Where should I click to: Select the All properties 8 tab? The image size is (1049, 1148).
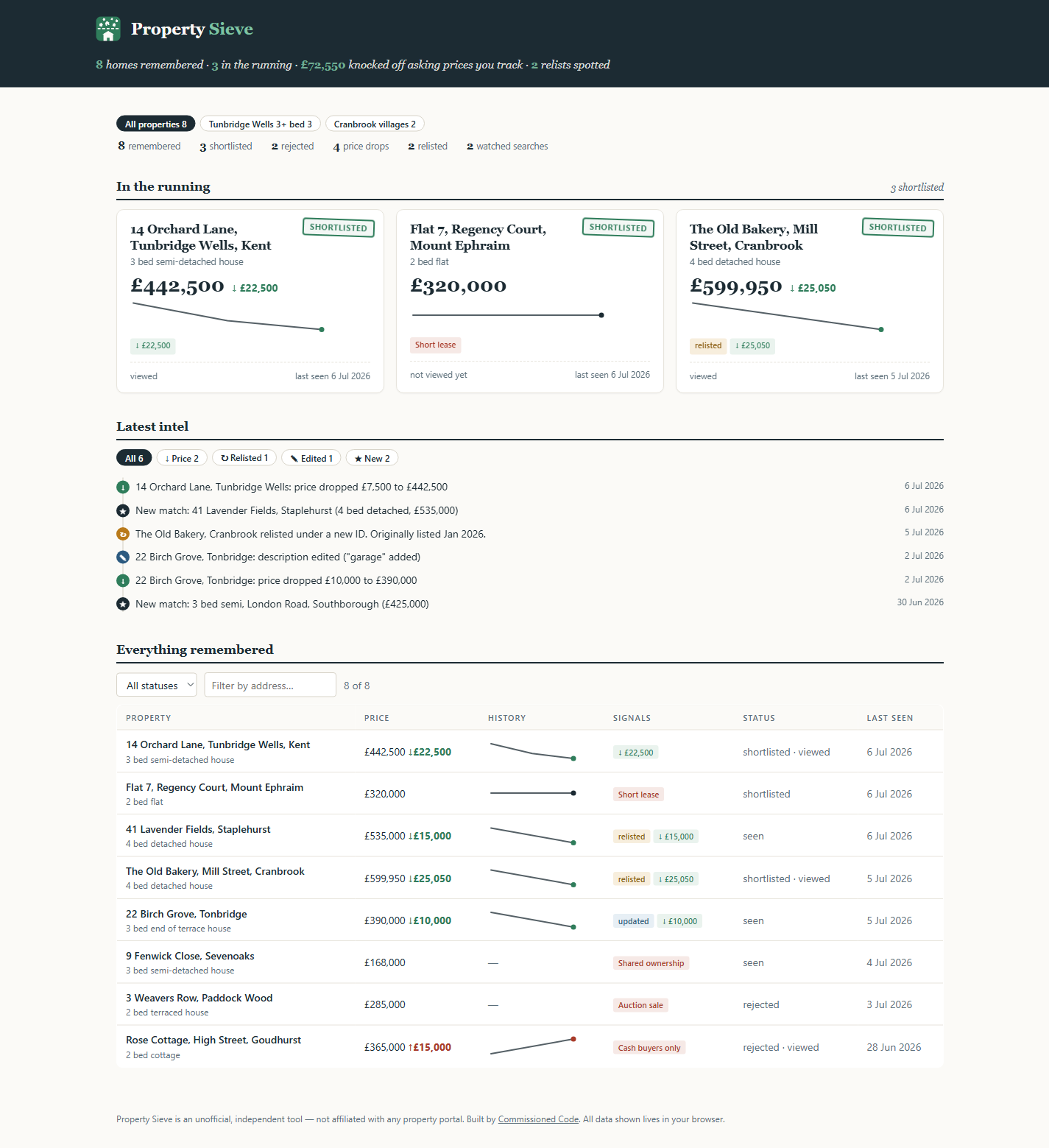pos(156,124)
